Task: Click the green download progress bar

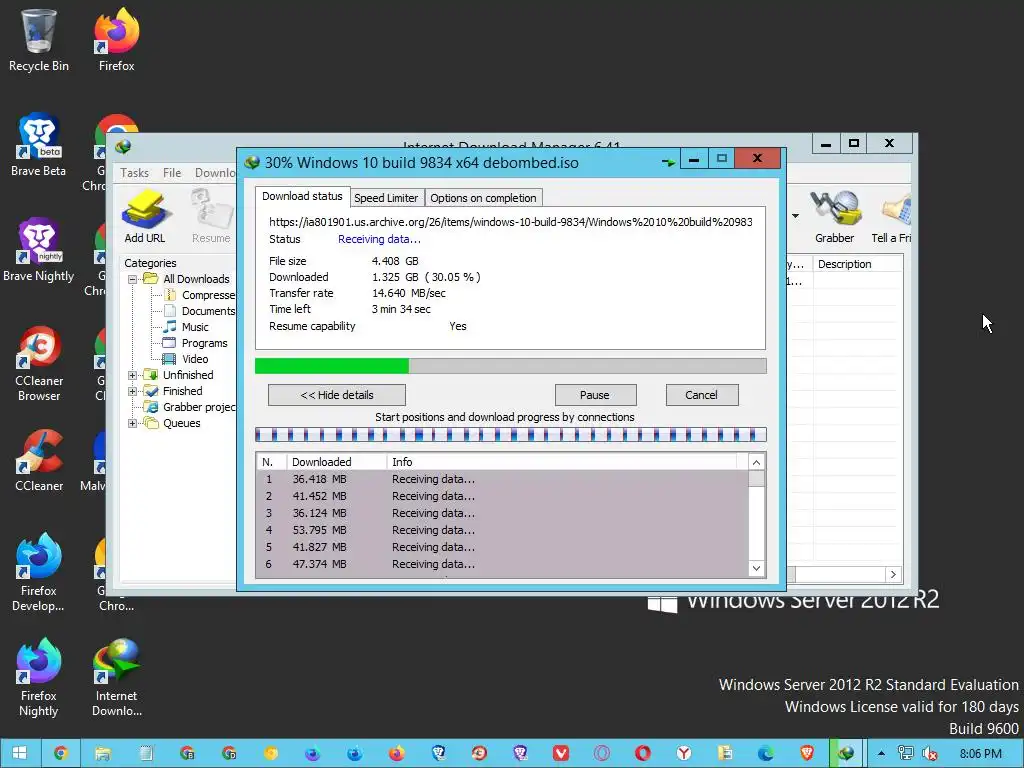Action: [x=511, y=366]
